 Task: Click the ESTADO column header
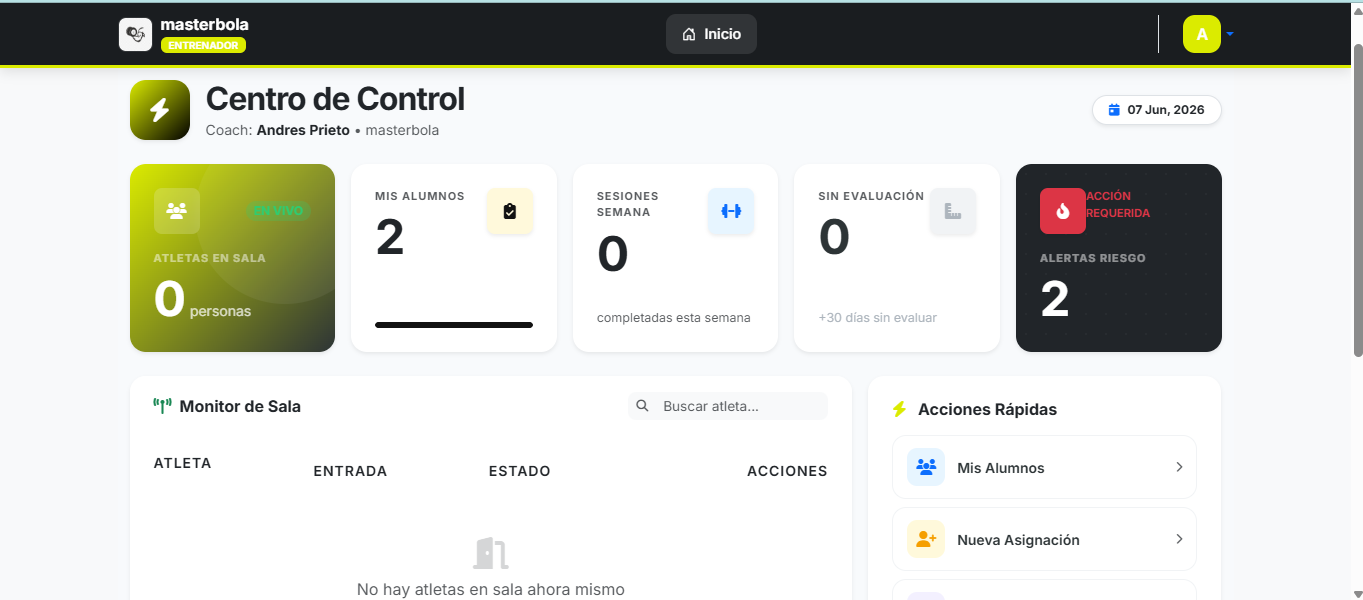tap(519, 471)
